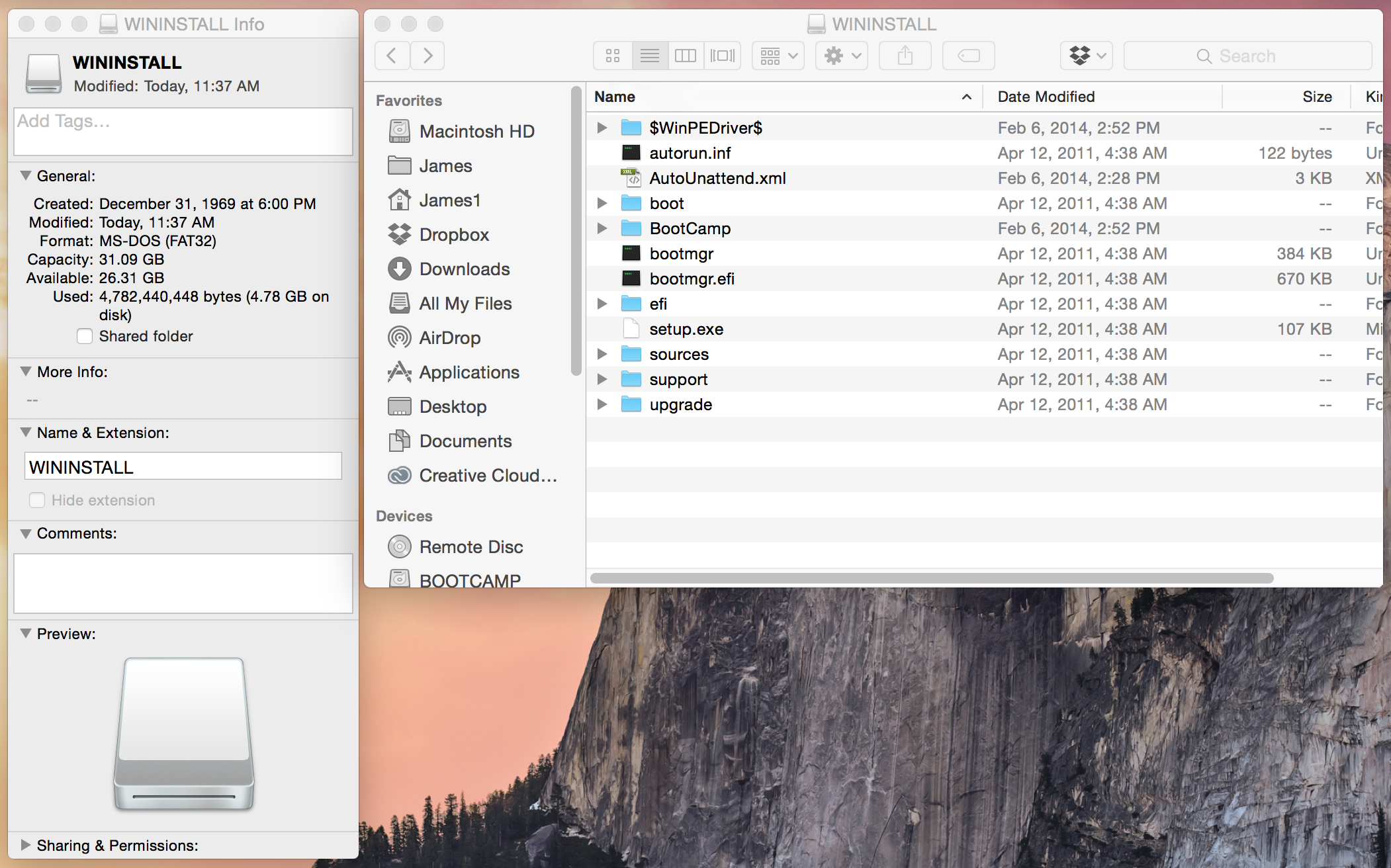Expand Sharing & Permissions section
The width and height of the screenshot is (1391, 868).
pos(26,845)
